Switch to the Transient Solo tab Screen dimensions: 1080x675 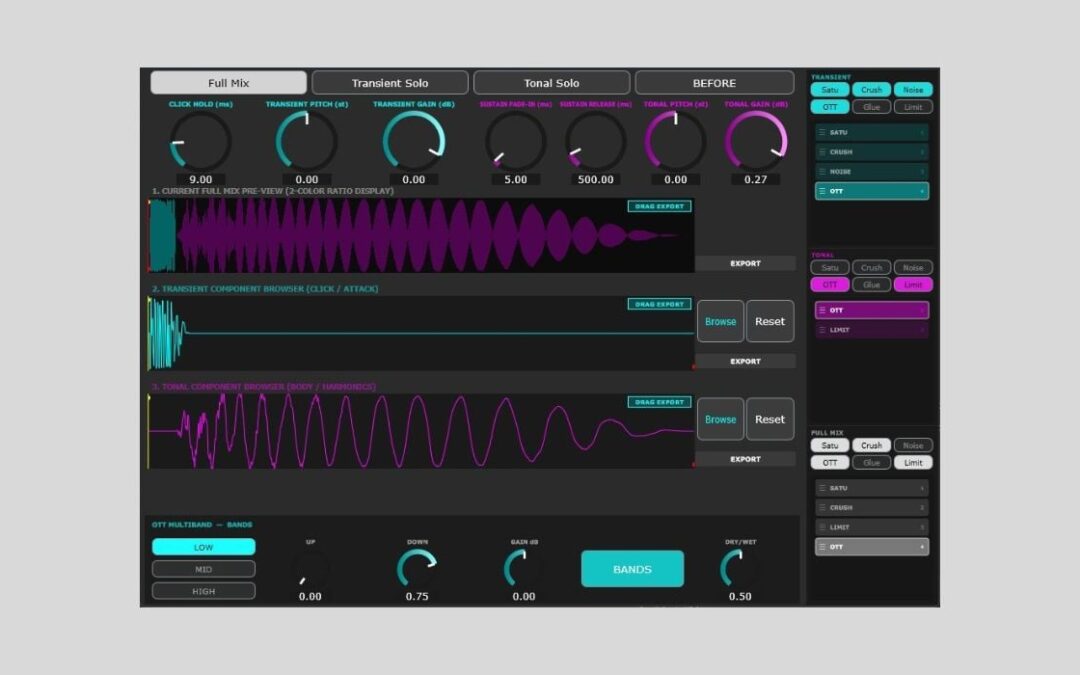pos(390,83)
